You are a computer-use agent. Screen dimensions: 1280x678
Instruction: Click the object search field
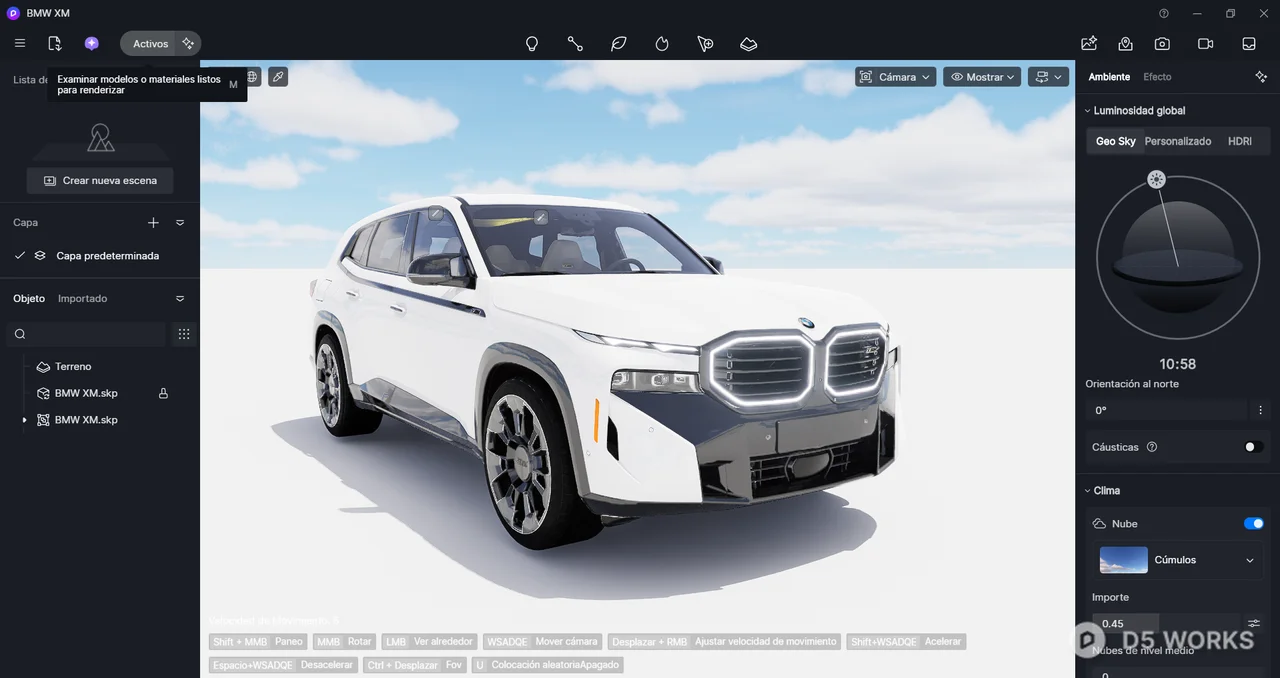pos(87,334)
